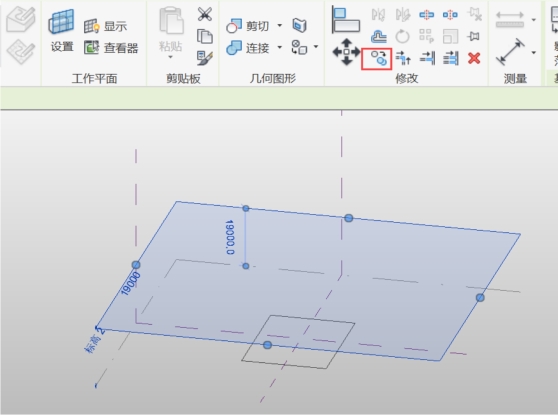Viewport: 558px width, 415px height.
Task: Select the Match Type Properties paintbrush icon
Action: pyautogui.click(x=205, y=58)
